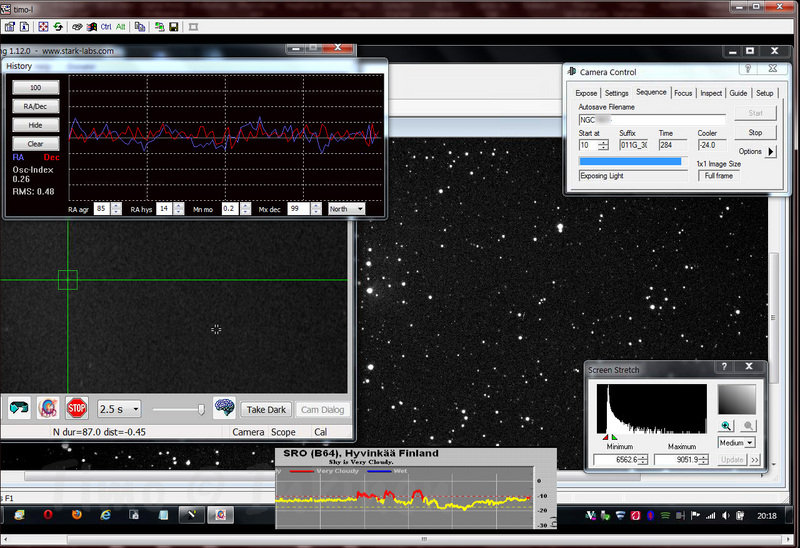
Task: Expand the Medium stretch dropdown
Action: click(736, 442)
